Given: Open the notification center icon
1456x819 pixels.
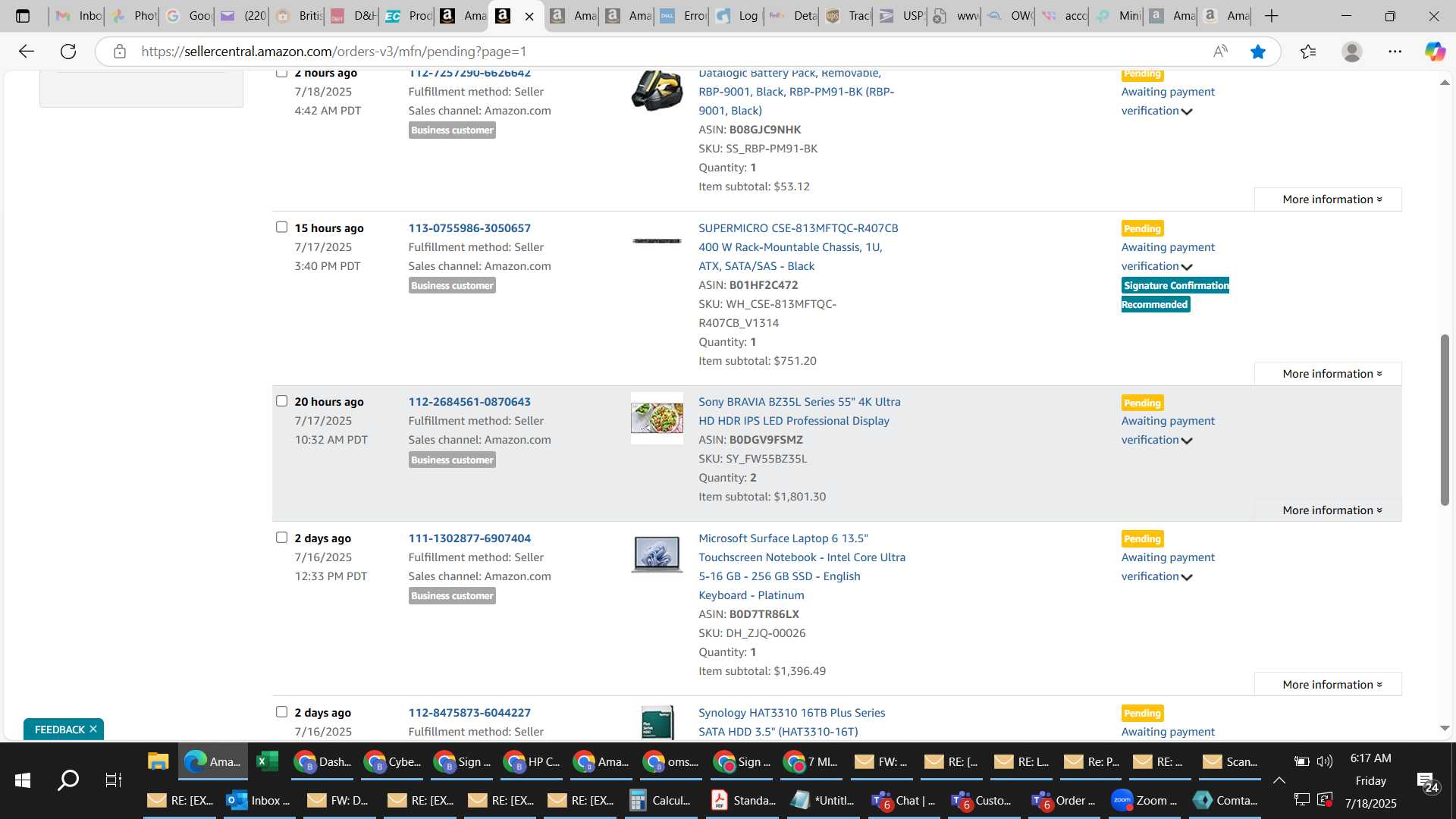Looking at the screenshot, I should coord(1426,781).
